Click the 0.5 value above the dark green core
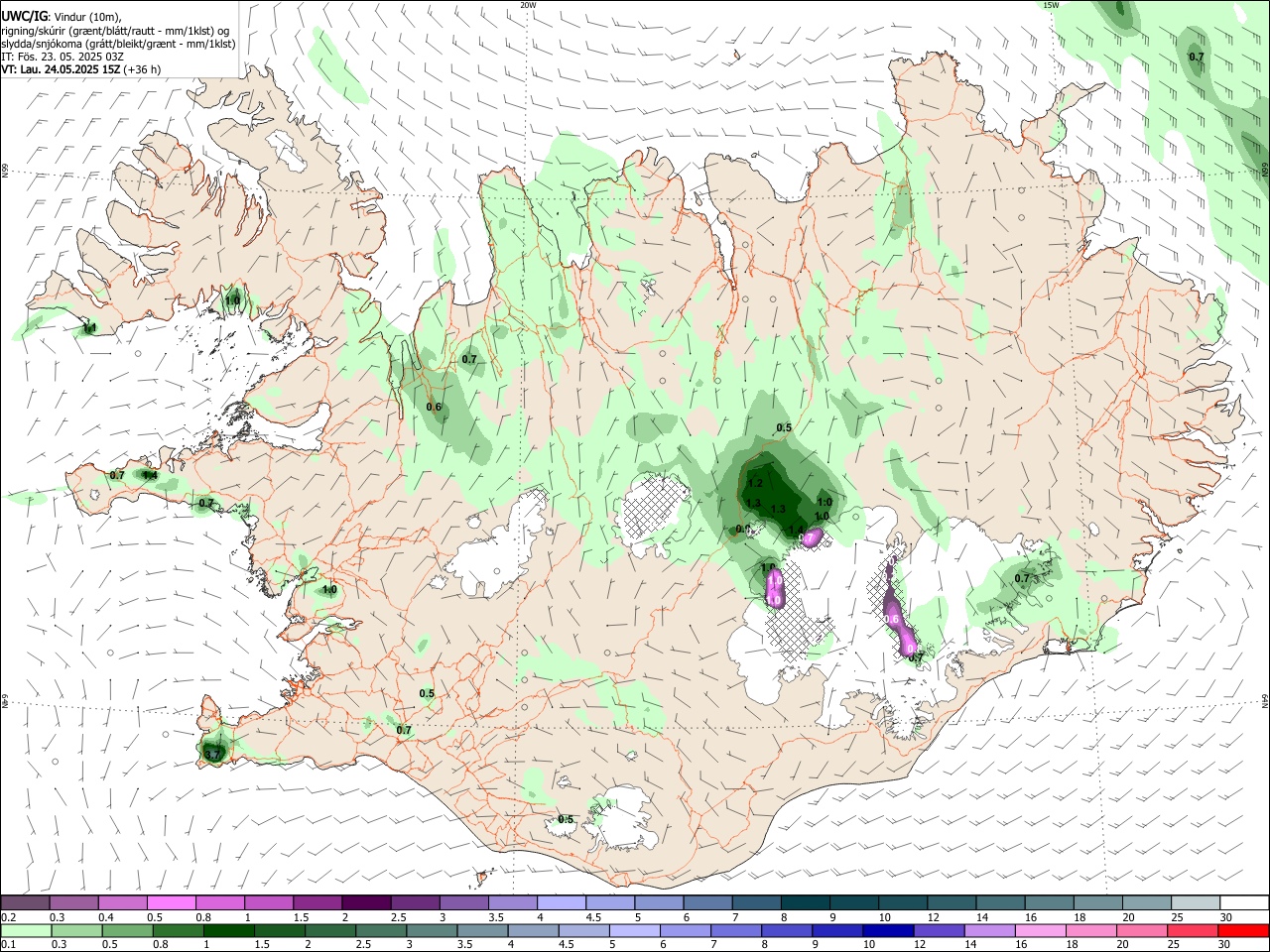The height and width of the screenshot is (952, 1270). pyautogui.click(x=784, y=427)
